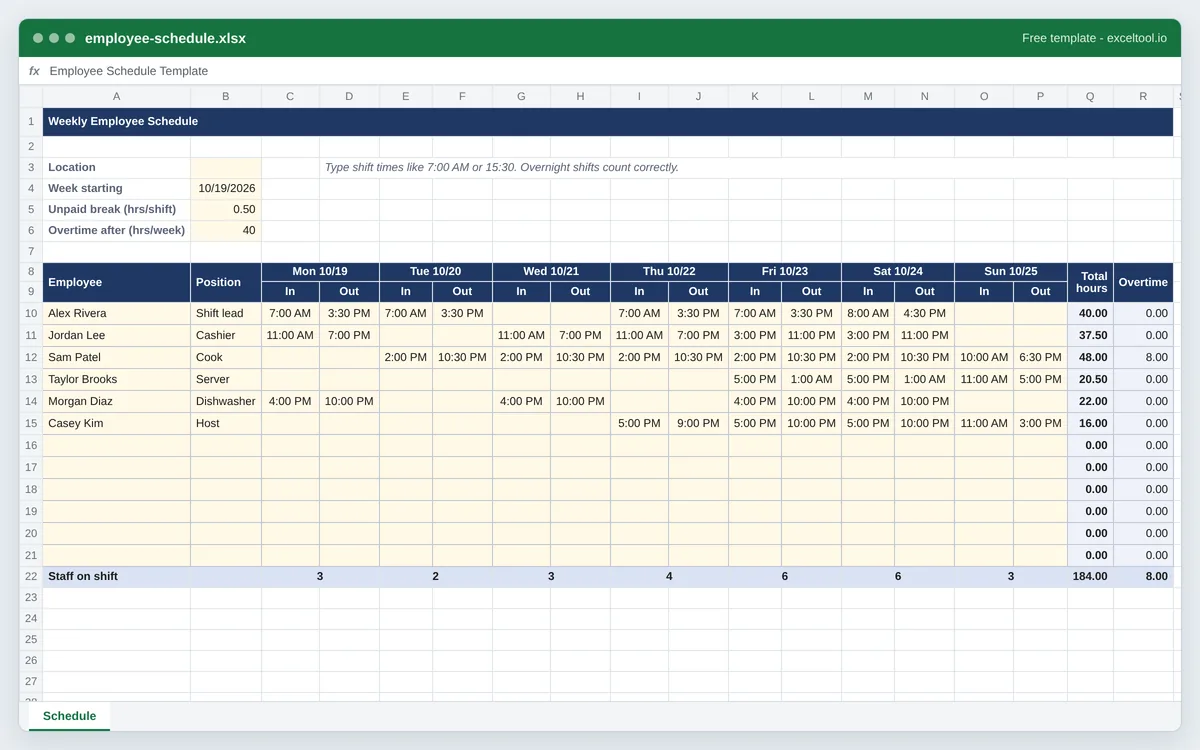Image resolution: width=1200 pixels, height=750 pixels.
Task: Select Sam Patel's total hours 48.00
Action: click(x=1090, y=357)
